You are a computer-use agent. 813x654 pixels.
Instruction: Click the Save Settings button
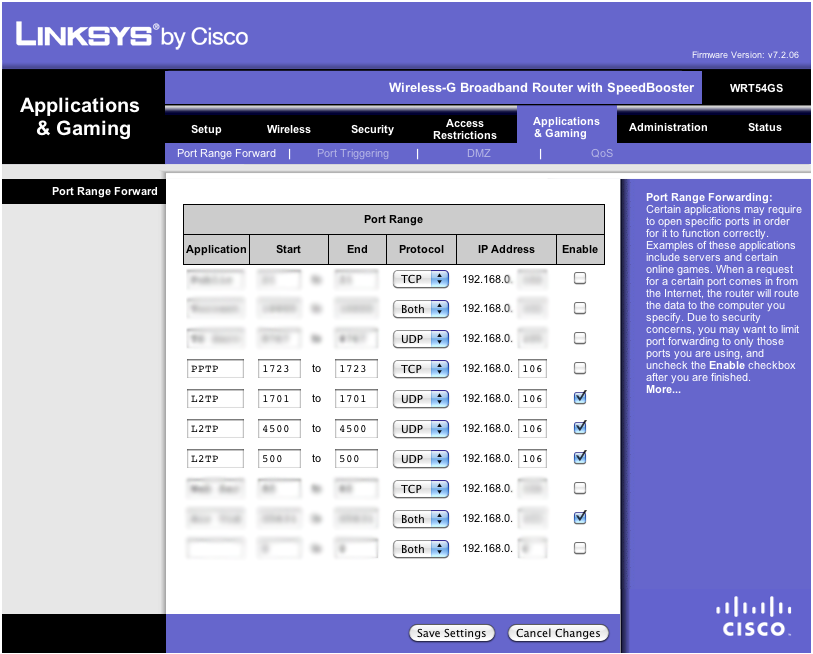[452, 633]
